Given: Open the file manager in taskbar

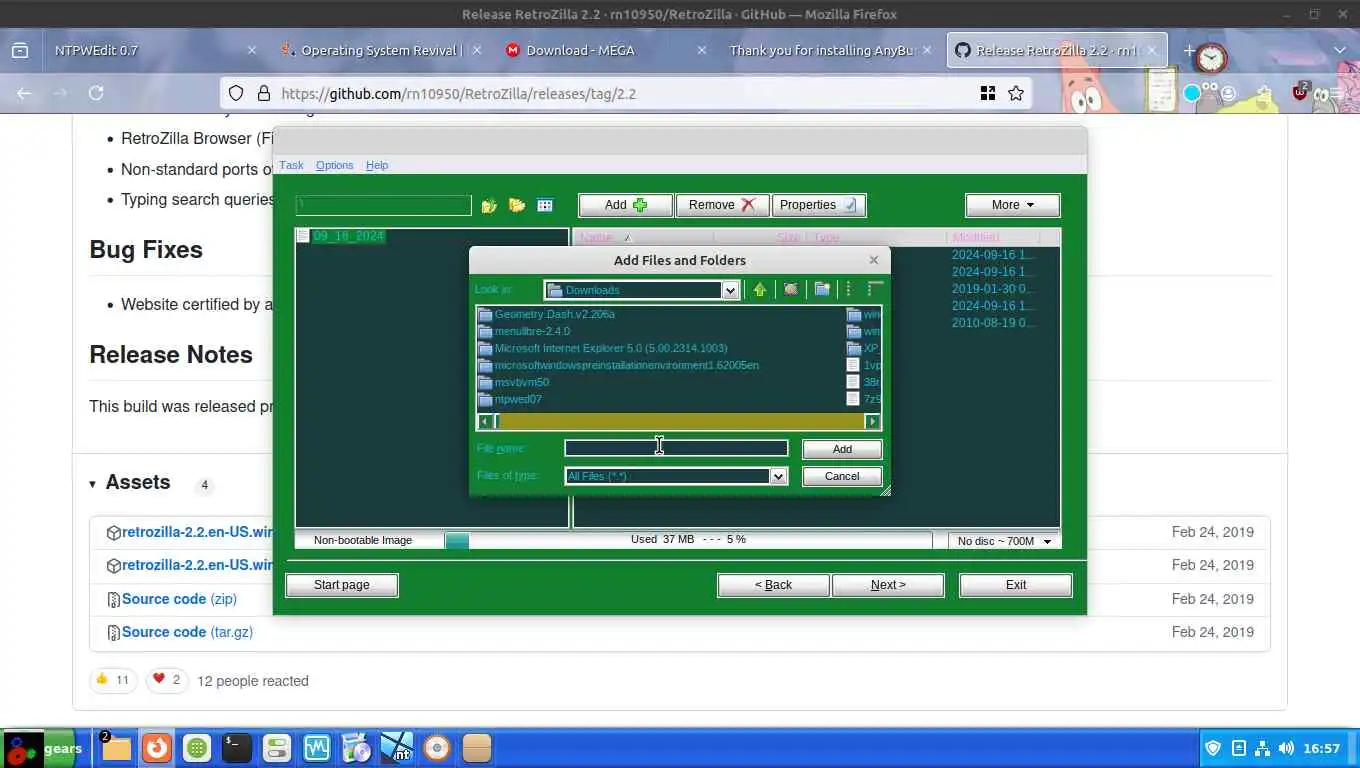Looking at the screenshot, I should [x=116, y=748].
